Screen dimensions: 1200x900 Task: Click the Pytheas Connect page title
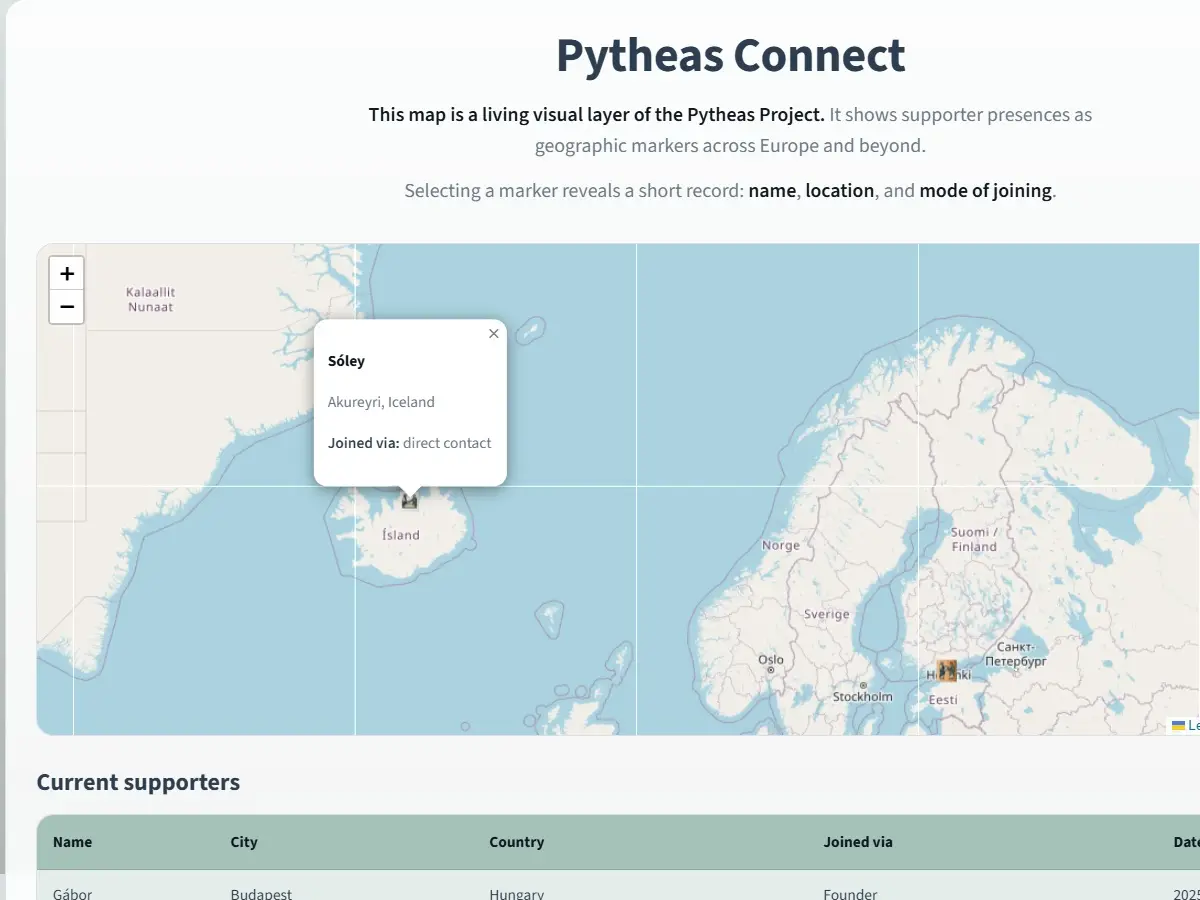pos(730,56)
